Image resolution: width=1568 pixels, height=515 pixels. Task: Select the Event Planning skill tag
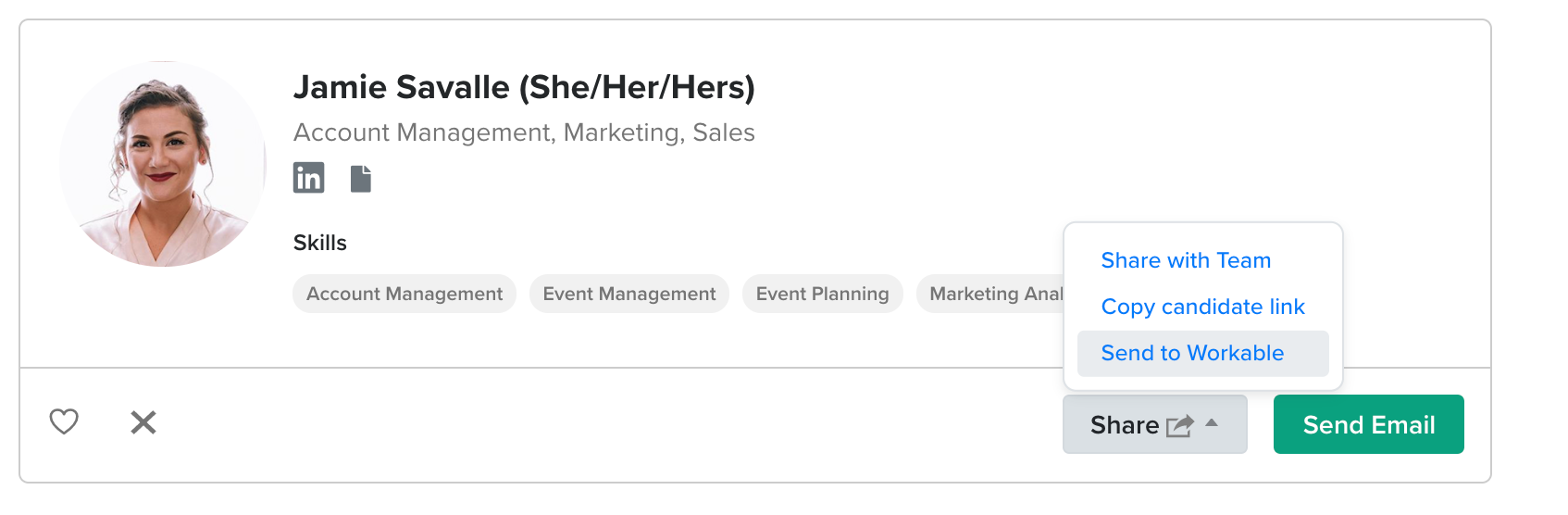point(822,294)
